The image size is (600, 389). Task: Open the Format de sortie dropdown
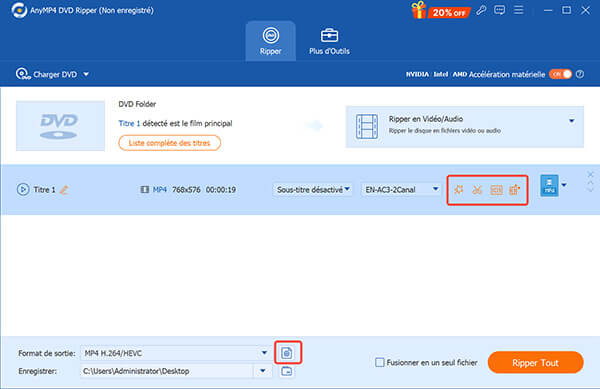click(175, 353)
